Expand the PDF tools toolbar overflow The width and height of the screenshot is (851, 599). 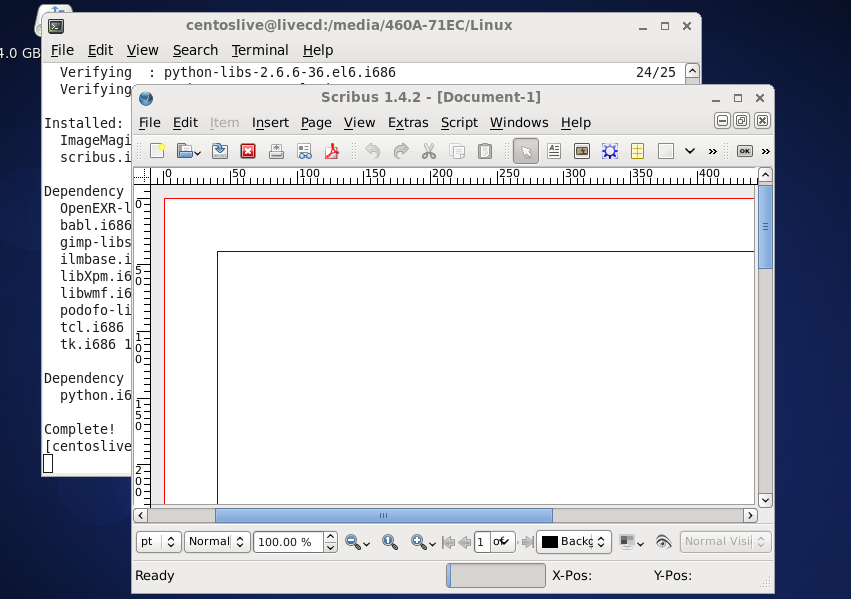pos(766,151)
